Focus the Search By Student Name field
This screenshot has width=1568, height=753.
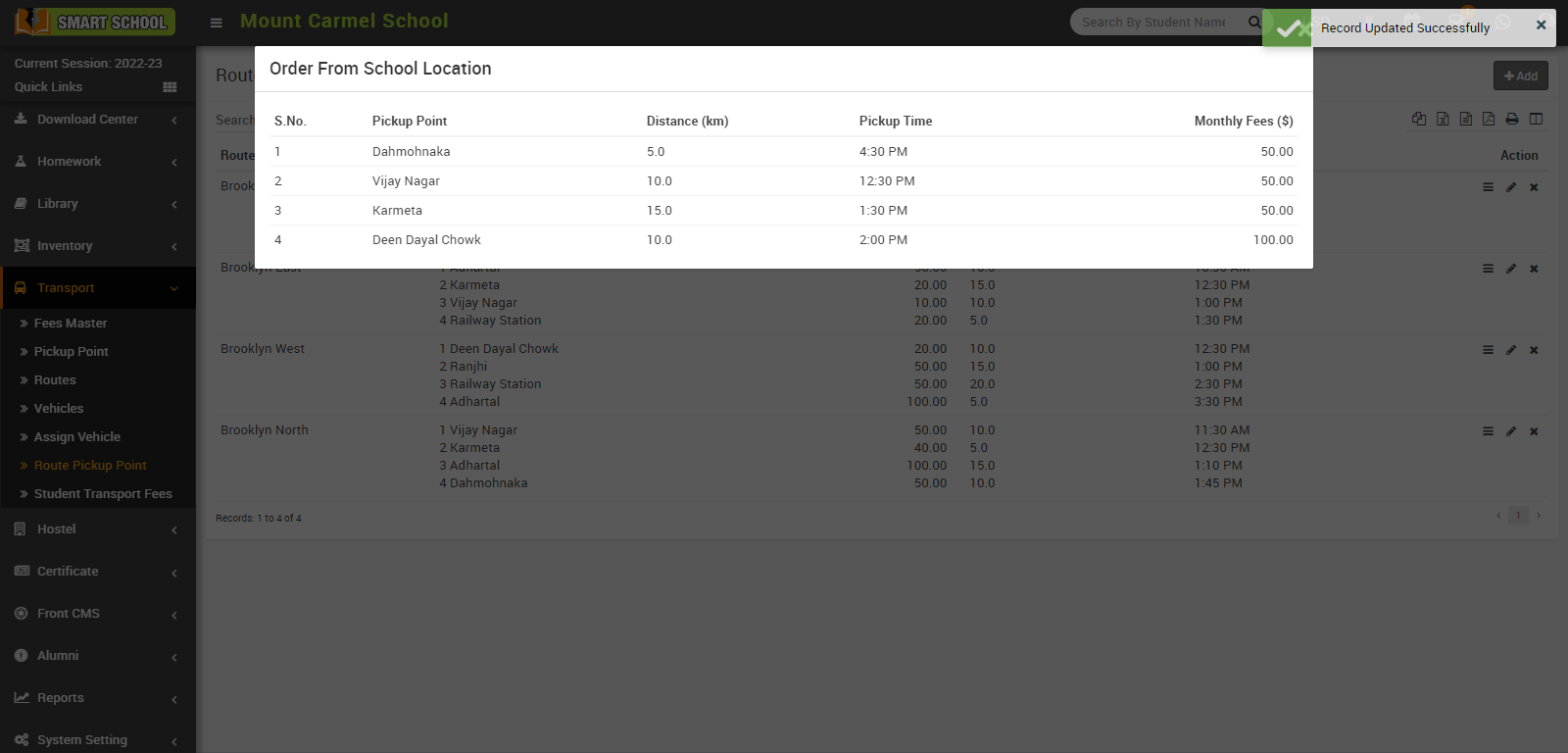pyautogui.click(x=1154, y=23)
